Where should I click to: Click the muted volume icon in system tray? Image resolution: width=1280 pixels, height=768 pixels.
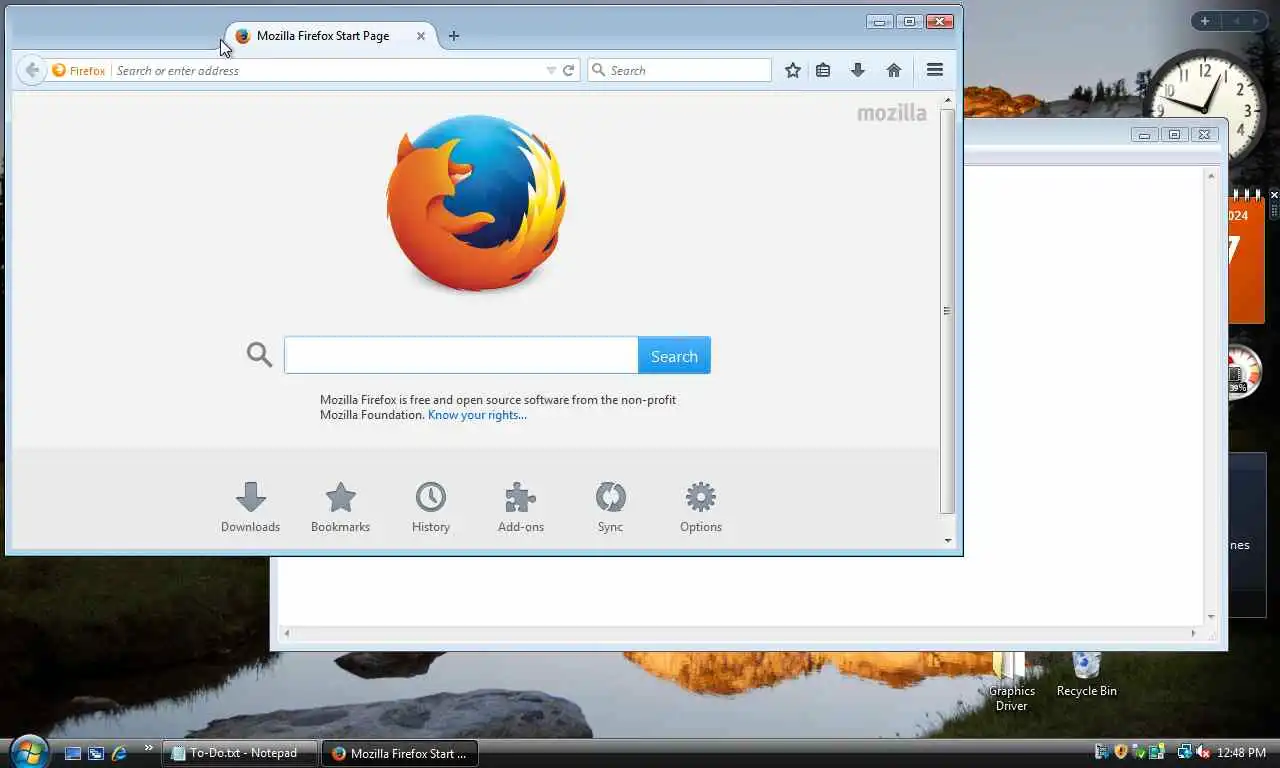pos(1203,752)
